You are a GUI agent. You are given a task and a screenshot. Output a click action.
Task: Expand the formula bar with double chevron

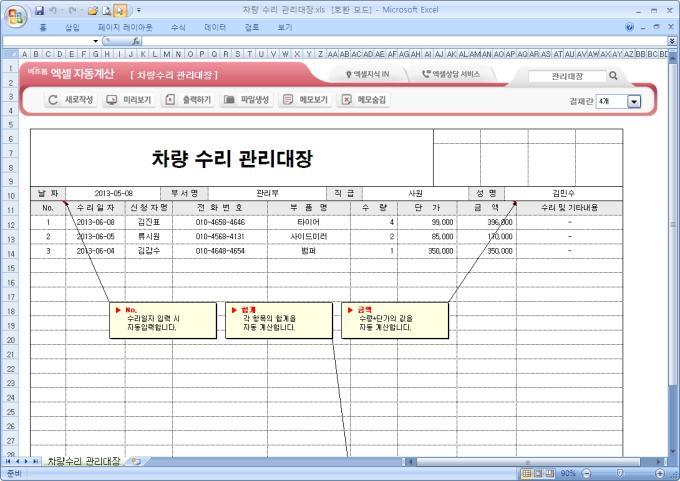pos(672,41)
